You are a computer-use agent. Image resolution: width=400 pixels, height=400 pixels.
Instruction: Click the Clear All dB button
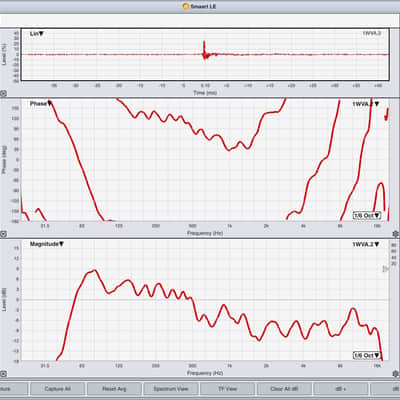pyautogui.click(x=284, y=389)
